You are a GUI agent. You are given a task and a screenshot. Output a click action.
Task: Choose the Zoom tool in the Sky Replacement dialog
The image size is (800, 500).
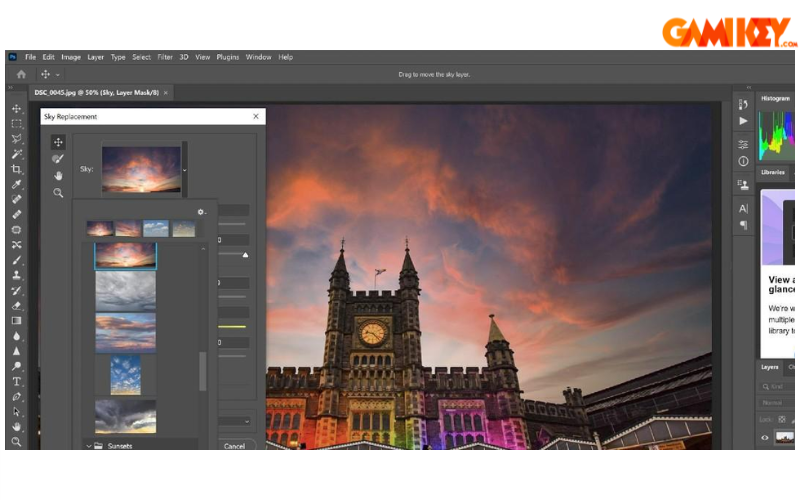58,193
